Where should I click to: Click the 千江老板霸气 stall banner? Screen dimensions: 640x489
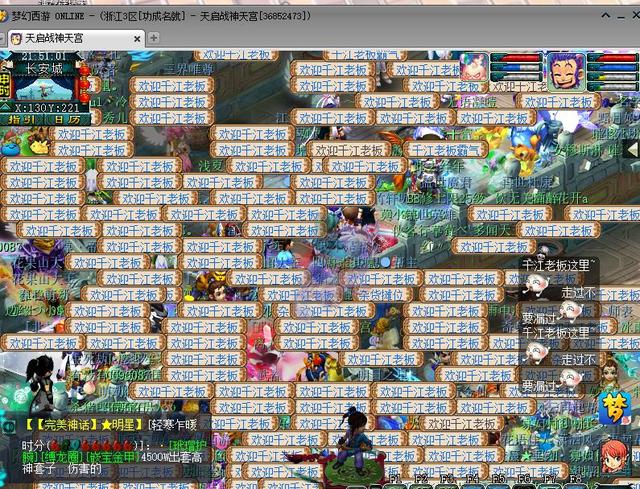445,150
